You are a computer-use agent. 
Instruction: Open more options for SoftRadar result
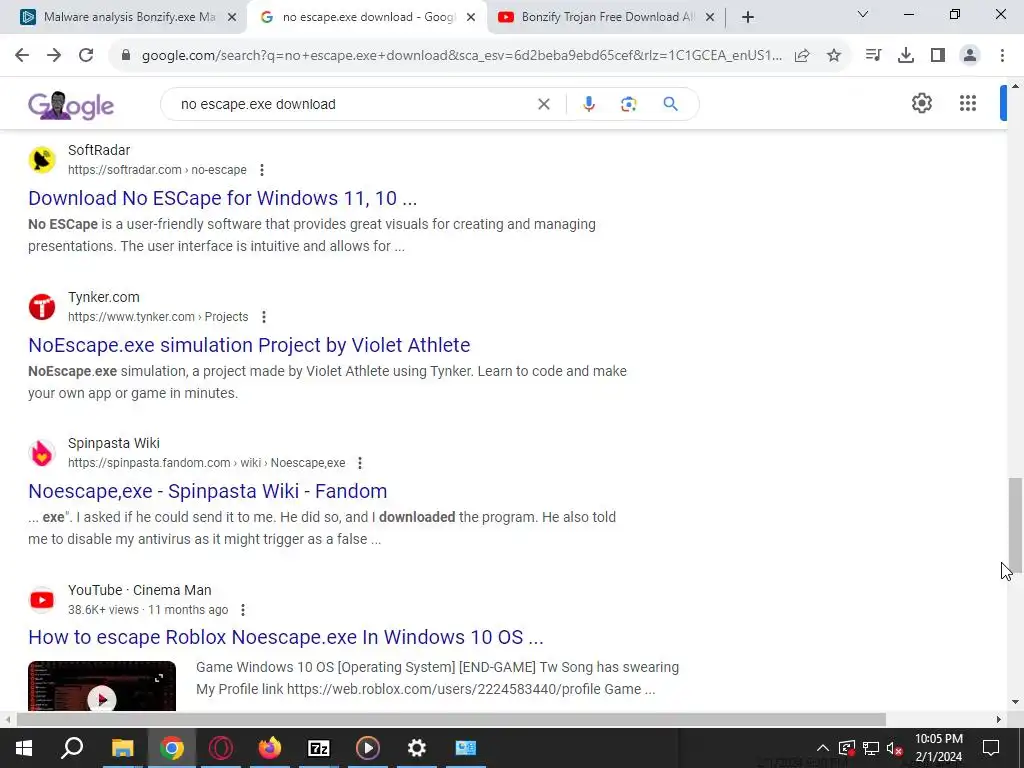pyautogui.click(x=262, y=170)
